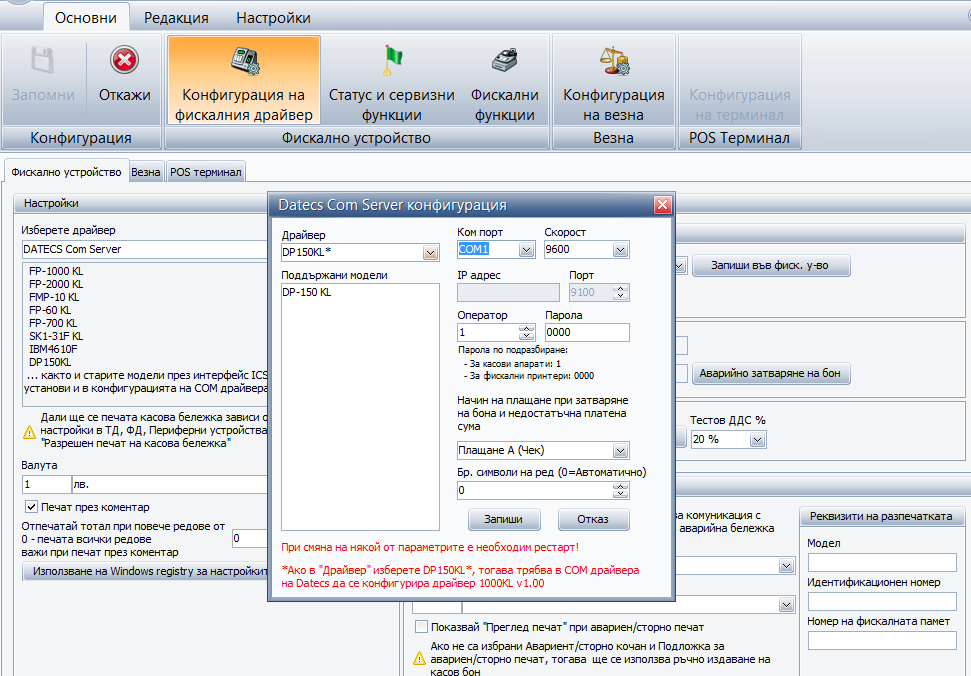Click the Отказ button in dialog
The width and height of the screenshot is (971, 676).
593,519
